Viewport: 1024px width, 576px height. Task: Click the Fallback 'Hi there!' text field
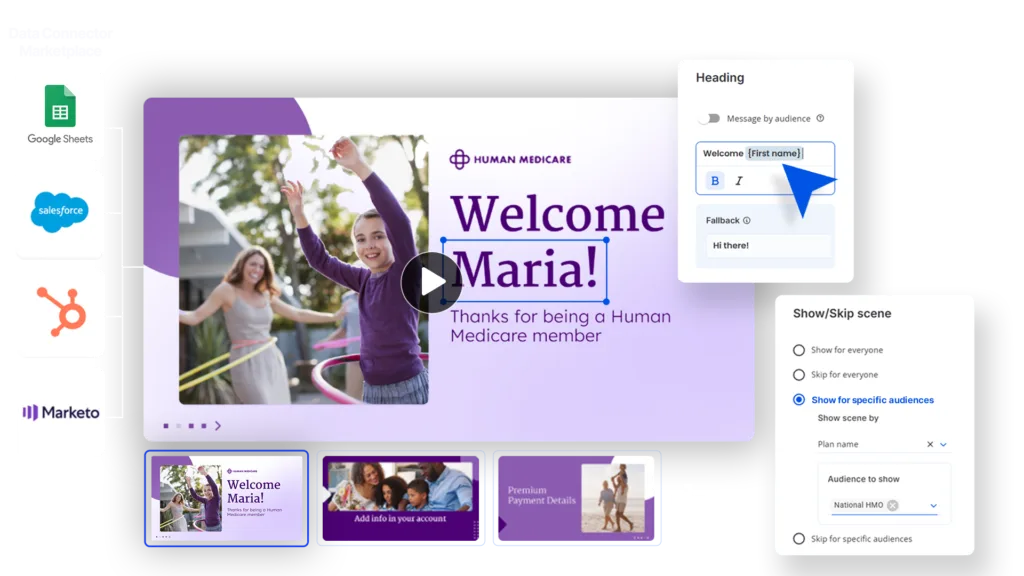768,245
